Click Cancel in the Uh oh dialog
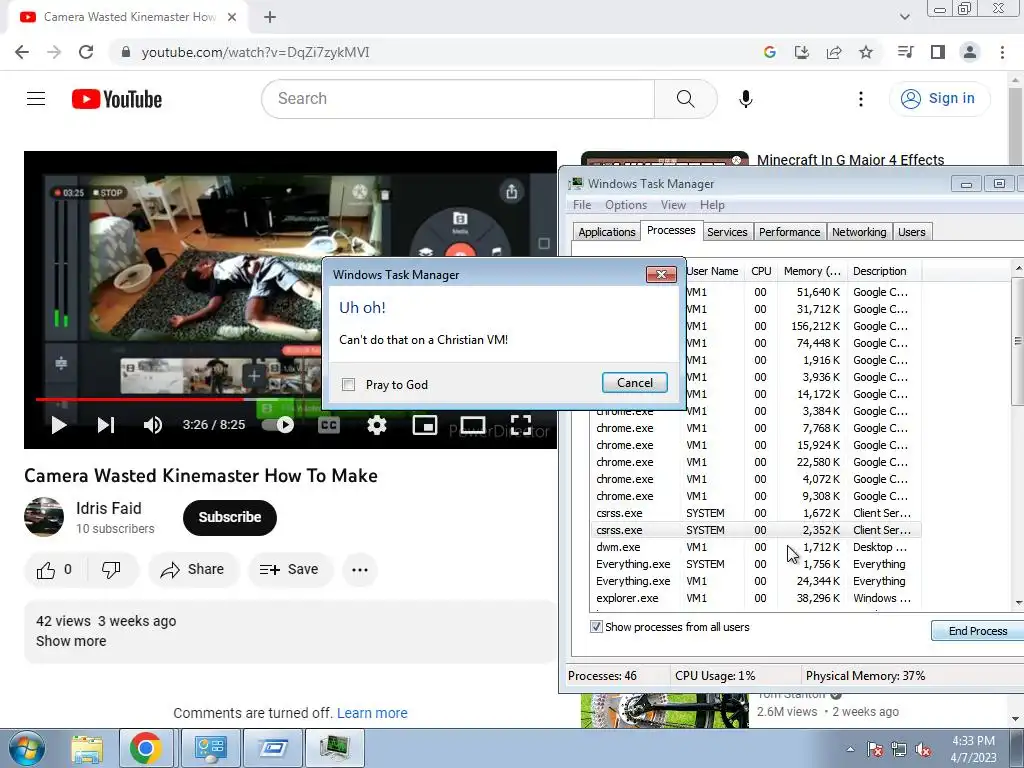This screenshot has width=1024, height=768. tap(635, 383)
